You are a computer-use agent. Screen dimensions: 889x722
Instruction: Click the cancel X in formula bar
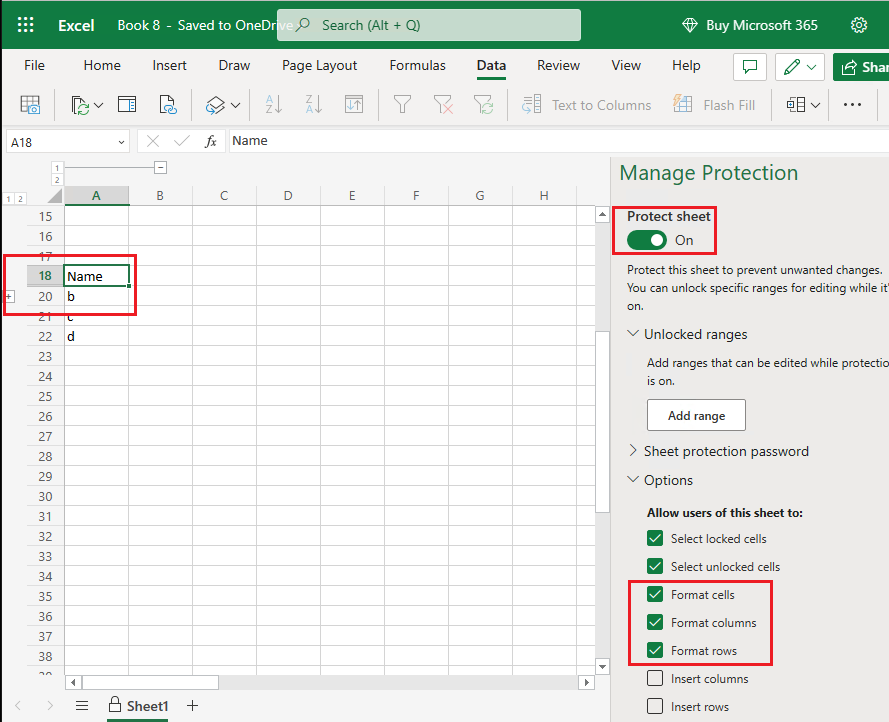[x=153, y=141]
